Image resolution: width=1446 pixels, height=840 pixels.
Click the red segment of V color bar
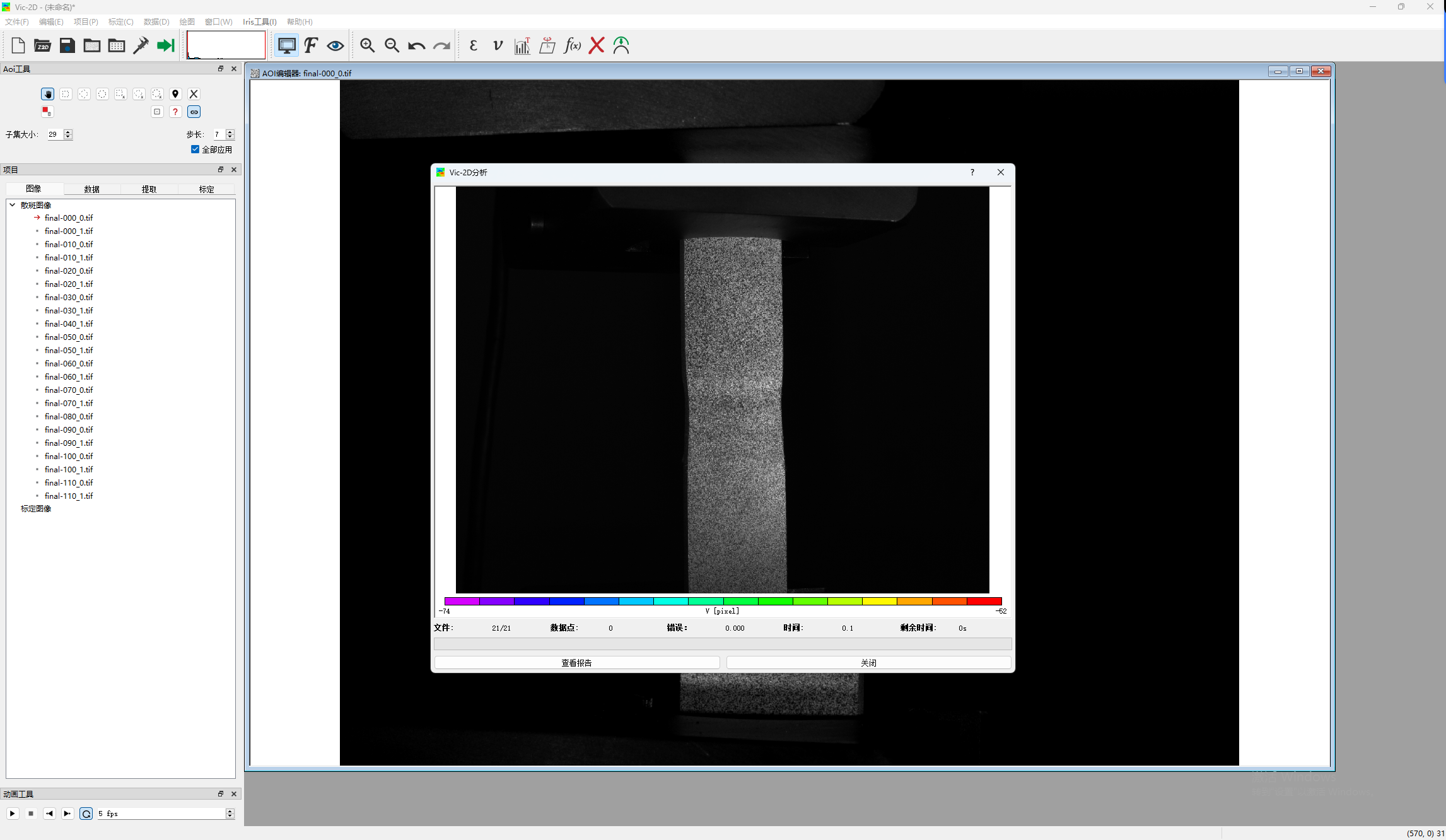click(984, 601)
